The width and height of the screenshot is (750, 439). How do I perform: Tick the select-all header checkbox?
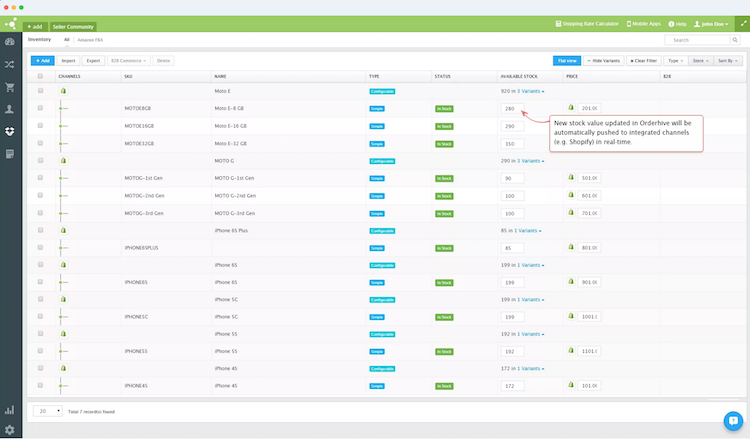pyautogui.click(x=41, y=76)
